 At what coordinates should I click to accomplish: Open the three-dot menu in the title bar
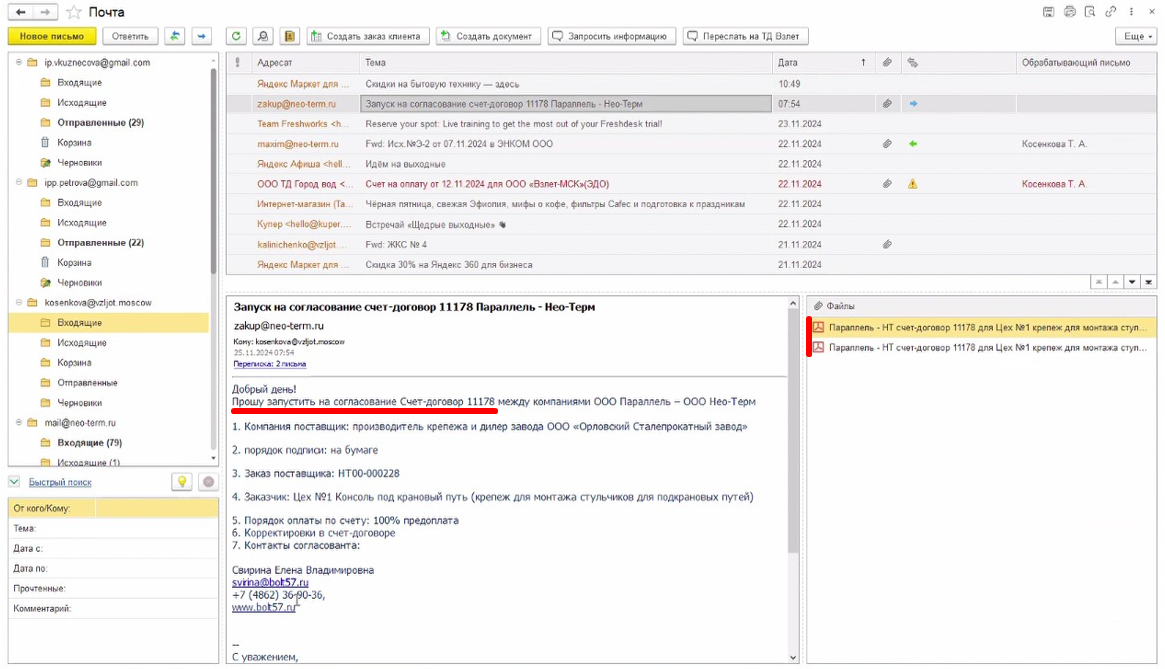tap(1132, 12)
